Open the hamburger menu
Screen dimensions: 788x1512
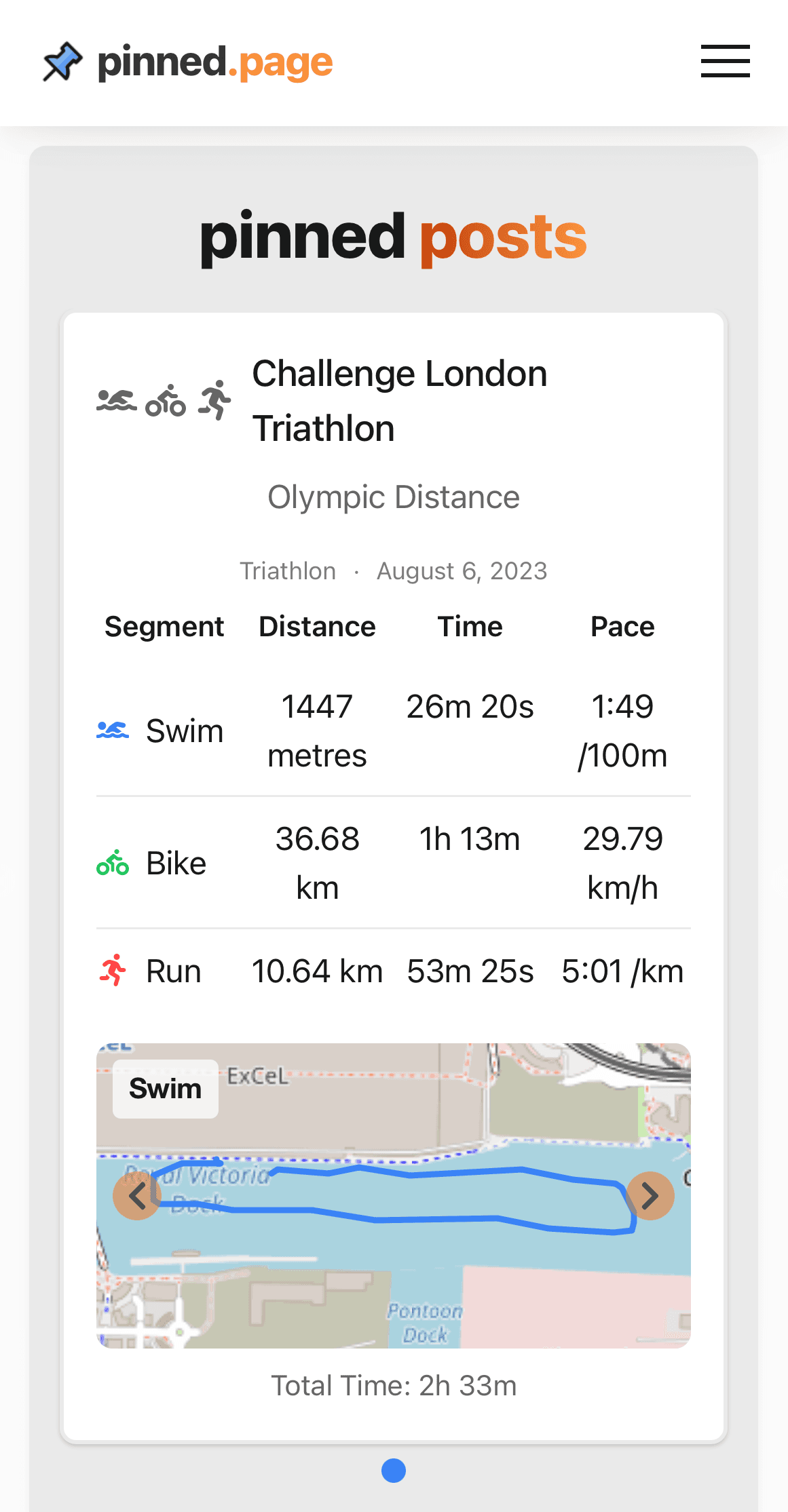(x=725, y=61)
